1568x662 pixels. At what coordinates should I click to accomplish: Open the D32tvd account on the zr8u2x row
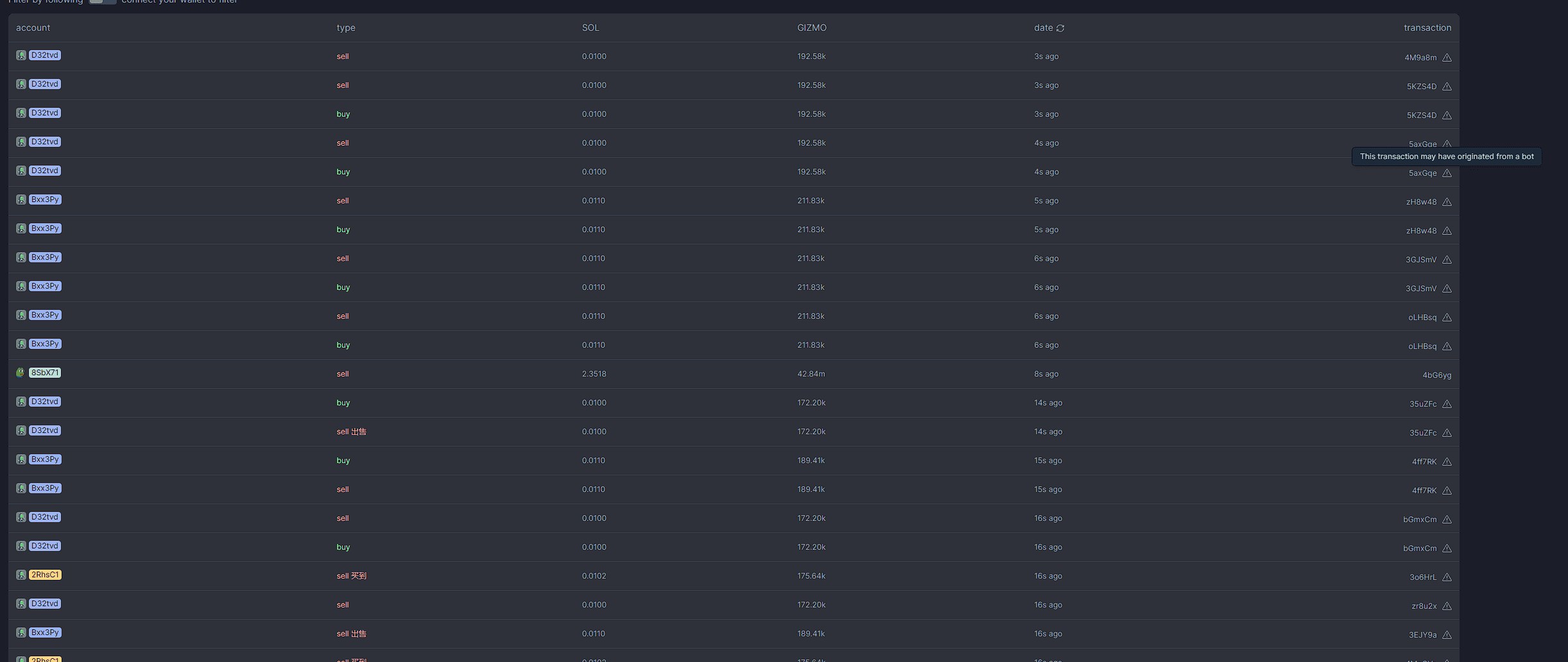(45, 604)
